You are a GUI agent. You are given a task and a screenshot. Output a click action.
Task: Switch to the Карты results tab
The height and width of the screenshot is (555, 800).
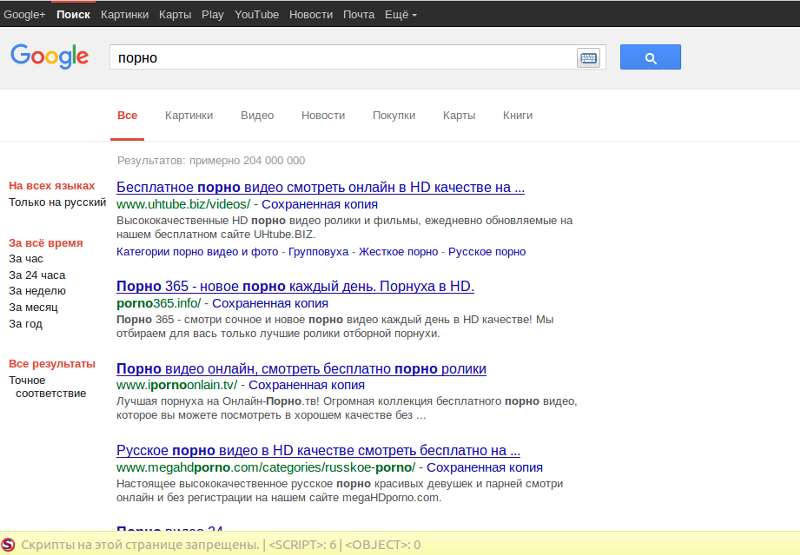459,116
